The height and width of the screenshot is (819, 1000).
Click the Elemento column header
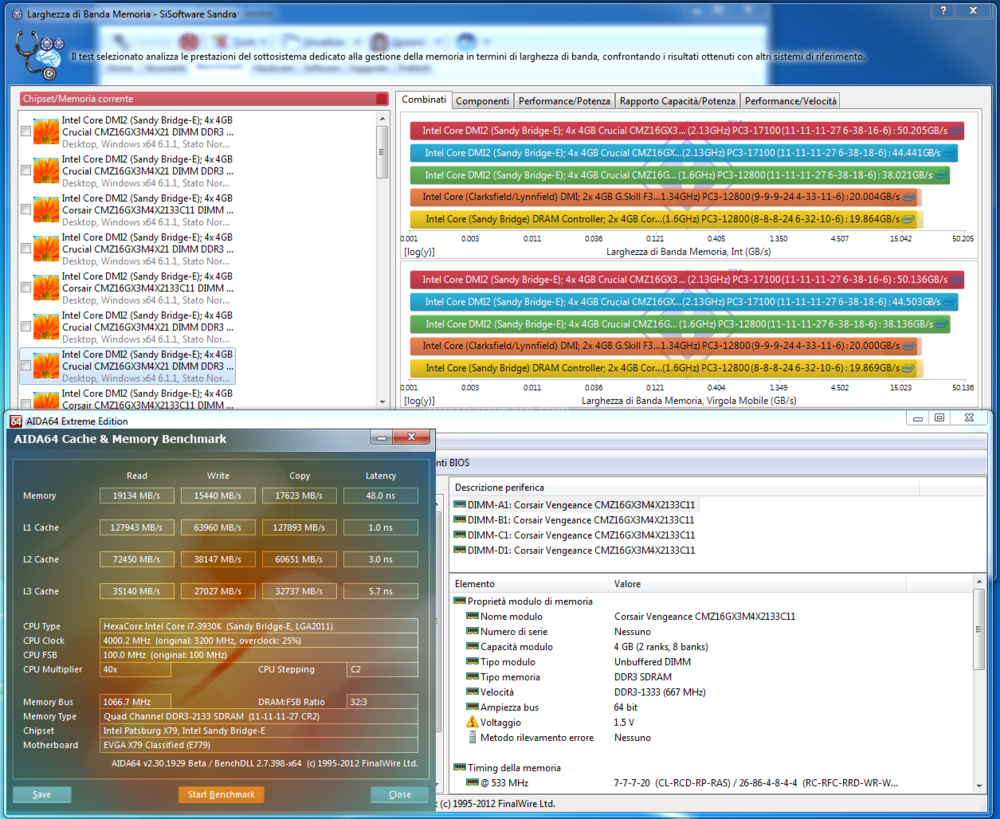530,584
